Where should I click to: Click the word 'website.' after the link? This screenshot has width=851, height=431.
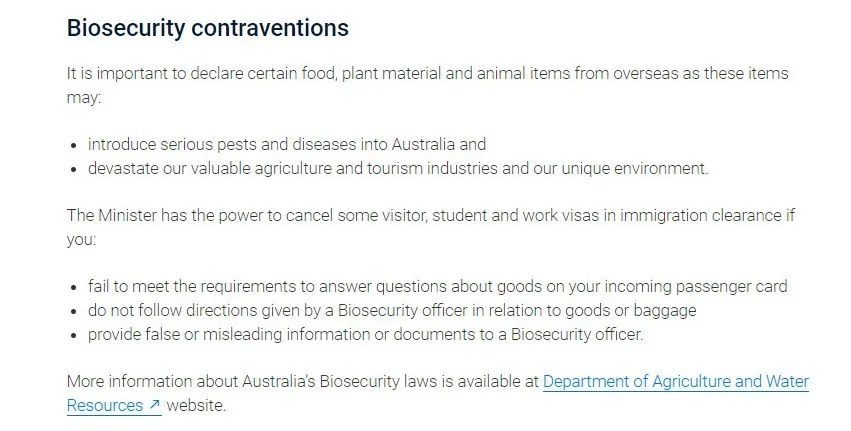[196, 405]
